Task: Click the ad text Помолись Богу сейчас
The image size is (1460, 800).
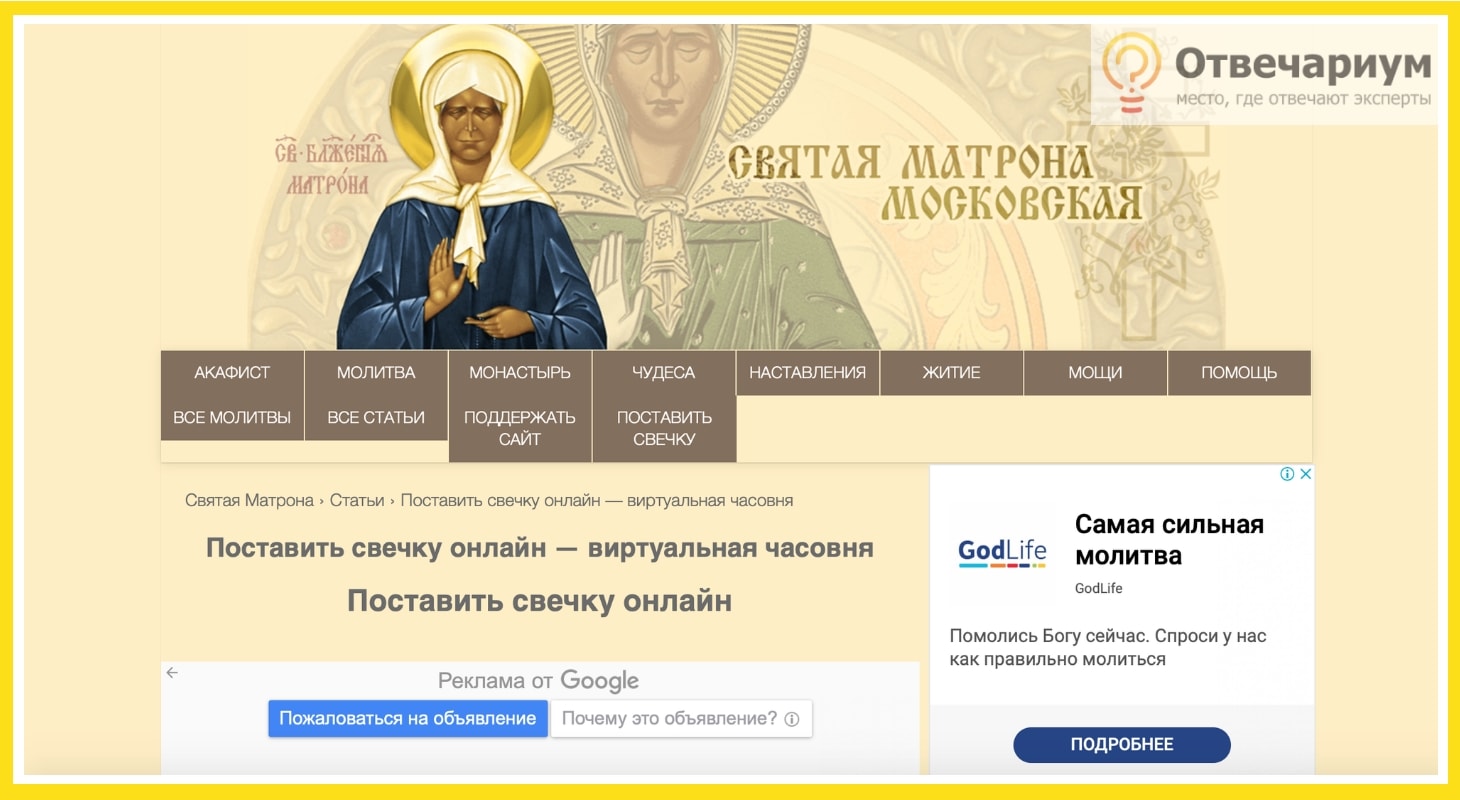Action: 1108,647
